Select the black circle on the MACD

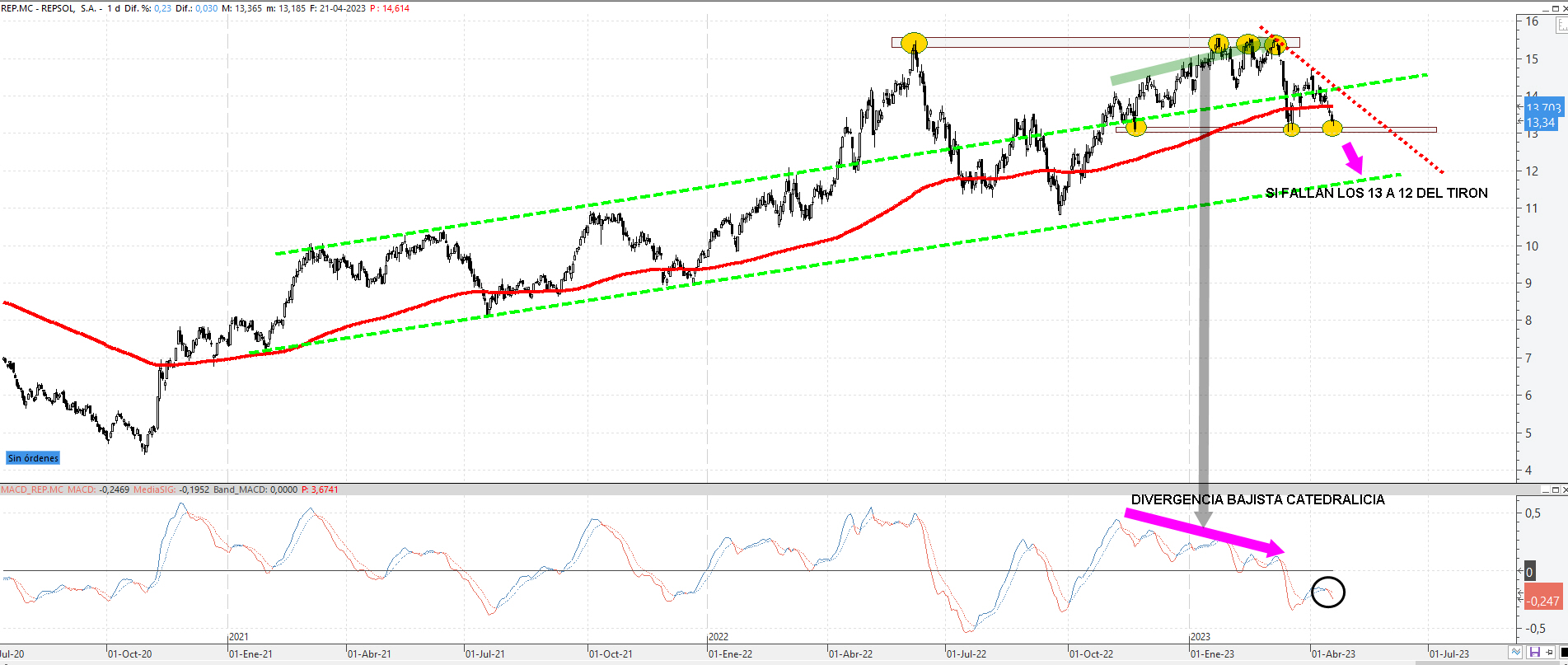click(x=1327, y=592)
